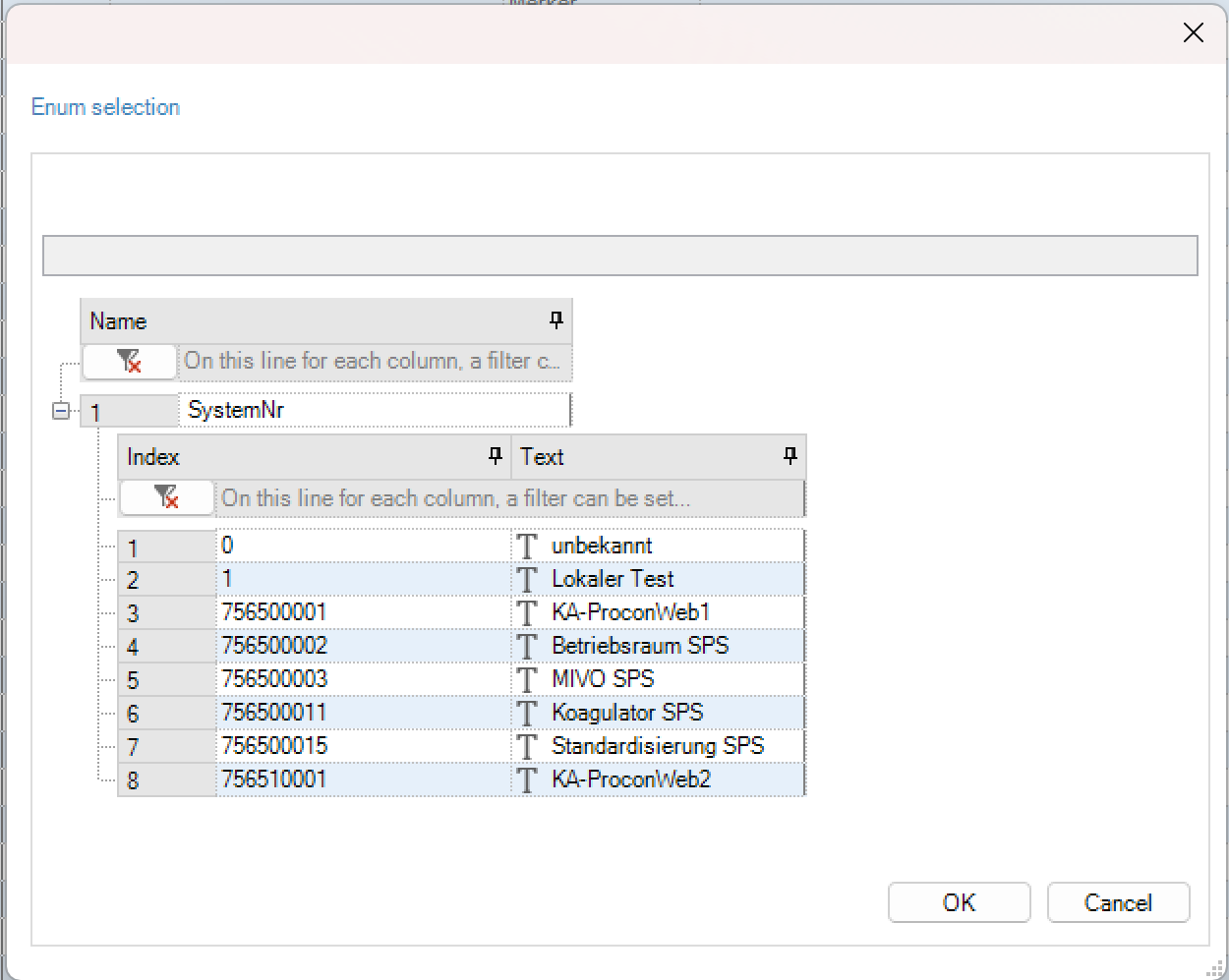
Task: Click row number 5 header in enum table
Action: click(166, 680)
